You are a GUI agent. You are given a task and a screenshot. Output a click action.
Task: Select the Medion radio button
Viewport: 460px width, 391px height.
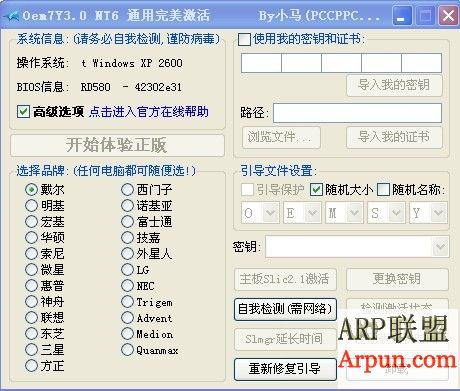pyautogui.click(x=127, y=333)
